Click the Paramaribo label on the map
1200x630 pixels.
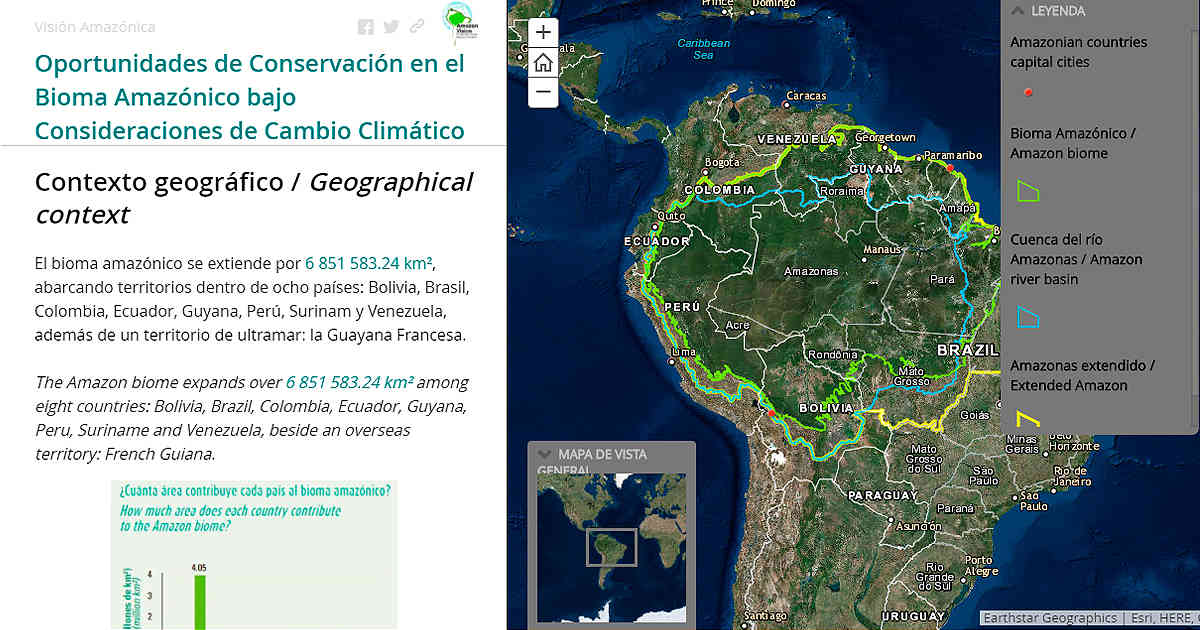(953, 155)
